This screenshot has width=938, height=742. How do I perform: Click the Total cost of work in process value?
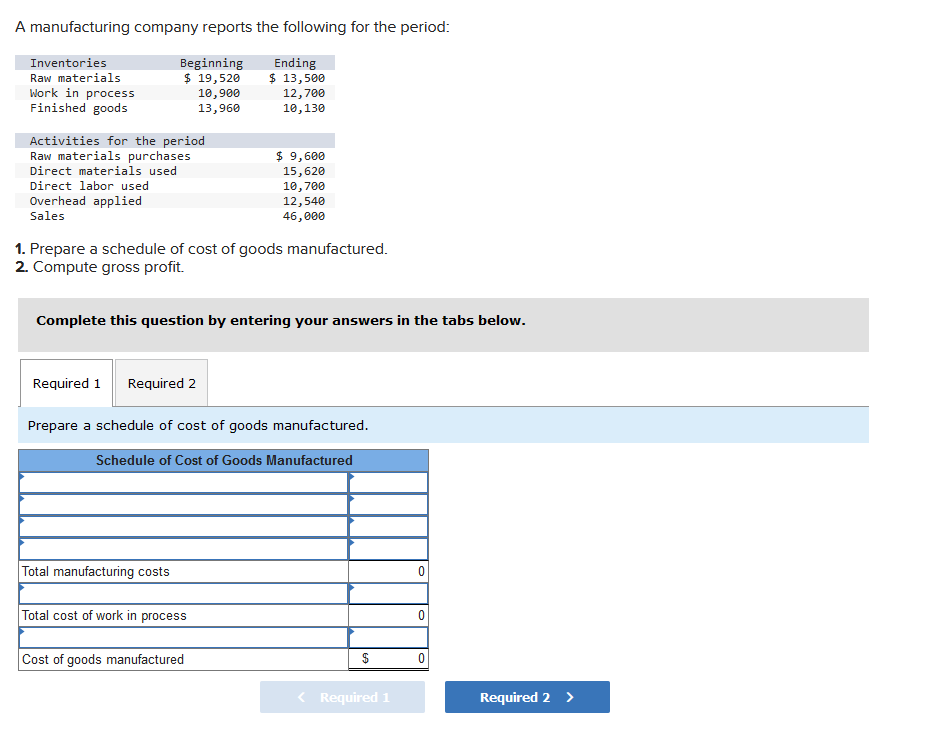click(x=388, y=615)
